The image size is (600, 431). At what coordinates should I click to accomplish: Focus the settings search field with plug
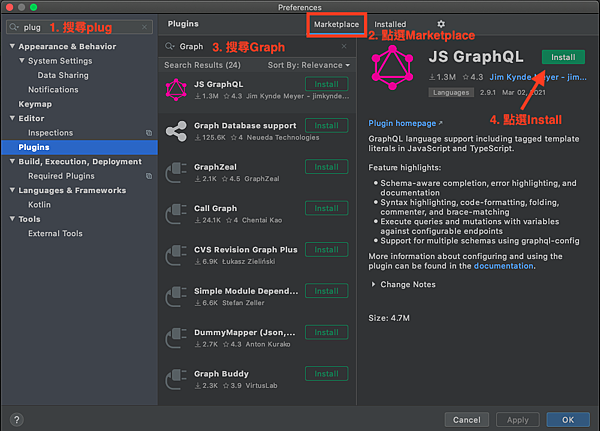pyautogui.click(x=79, y=27)
